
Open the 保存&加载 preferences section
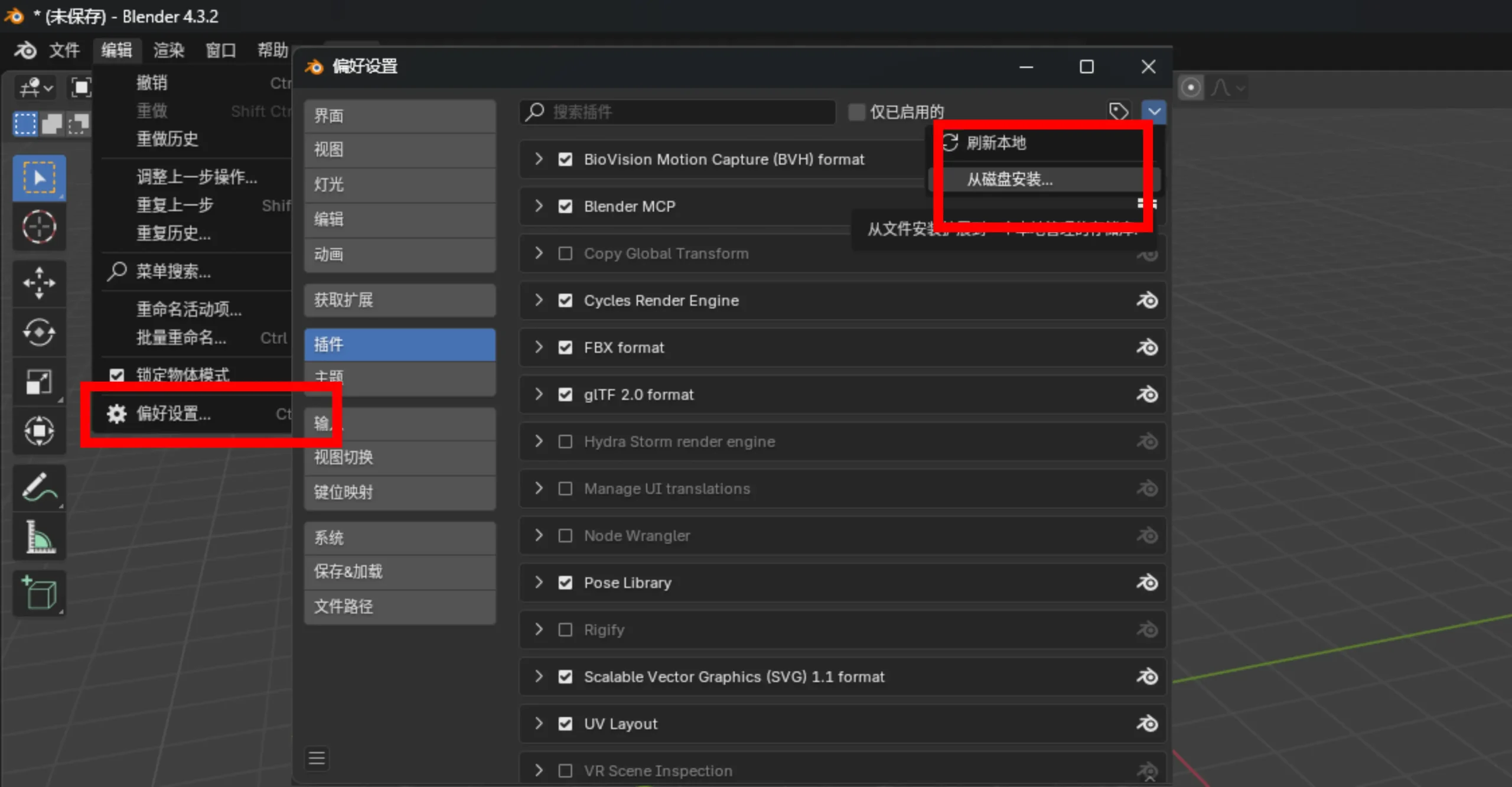click(x=400, y=572)
